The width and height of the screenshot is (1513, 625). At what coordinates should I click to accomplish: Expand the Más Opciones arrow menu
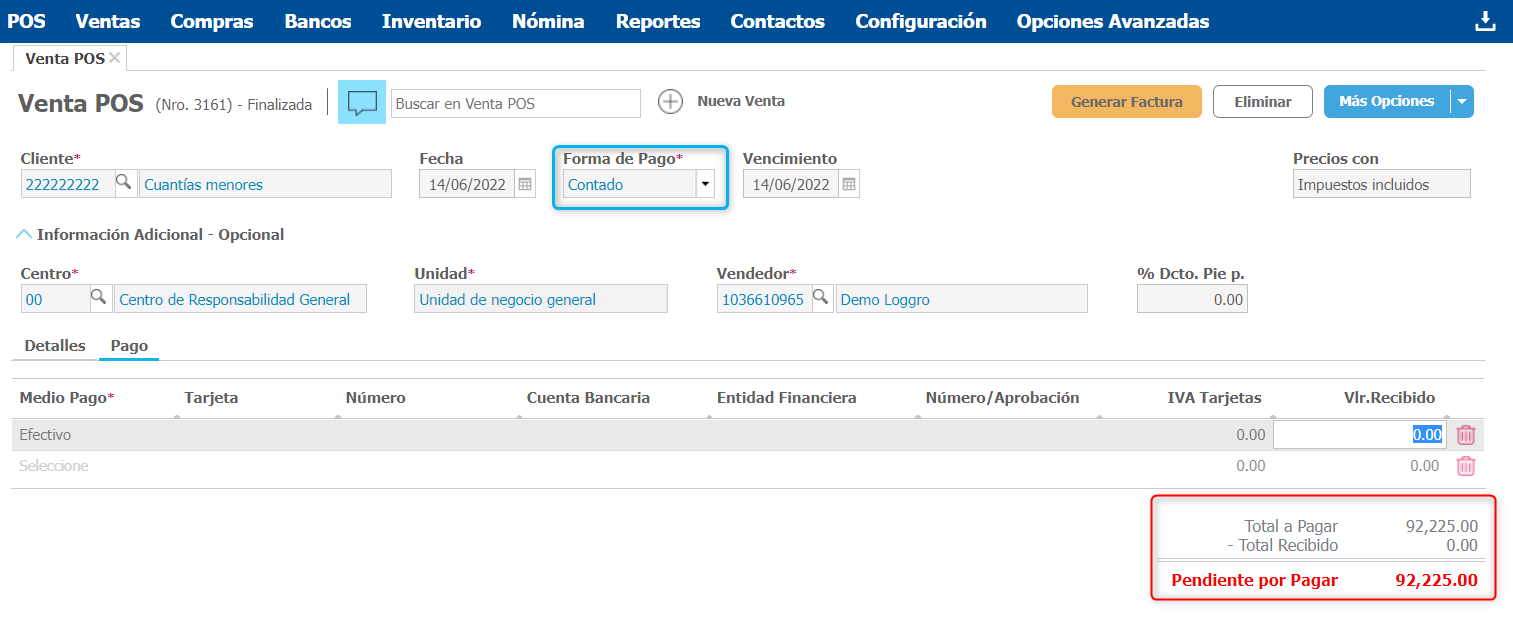click(x=1462, y=102)
